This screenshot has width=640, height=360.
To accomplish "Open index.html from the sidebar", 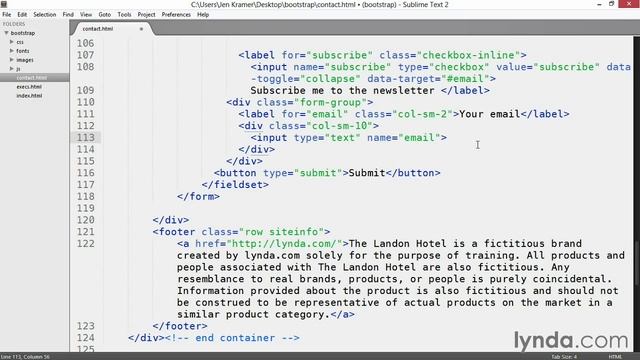I will click(29, 96).
